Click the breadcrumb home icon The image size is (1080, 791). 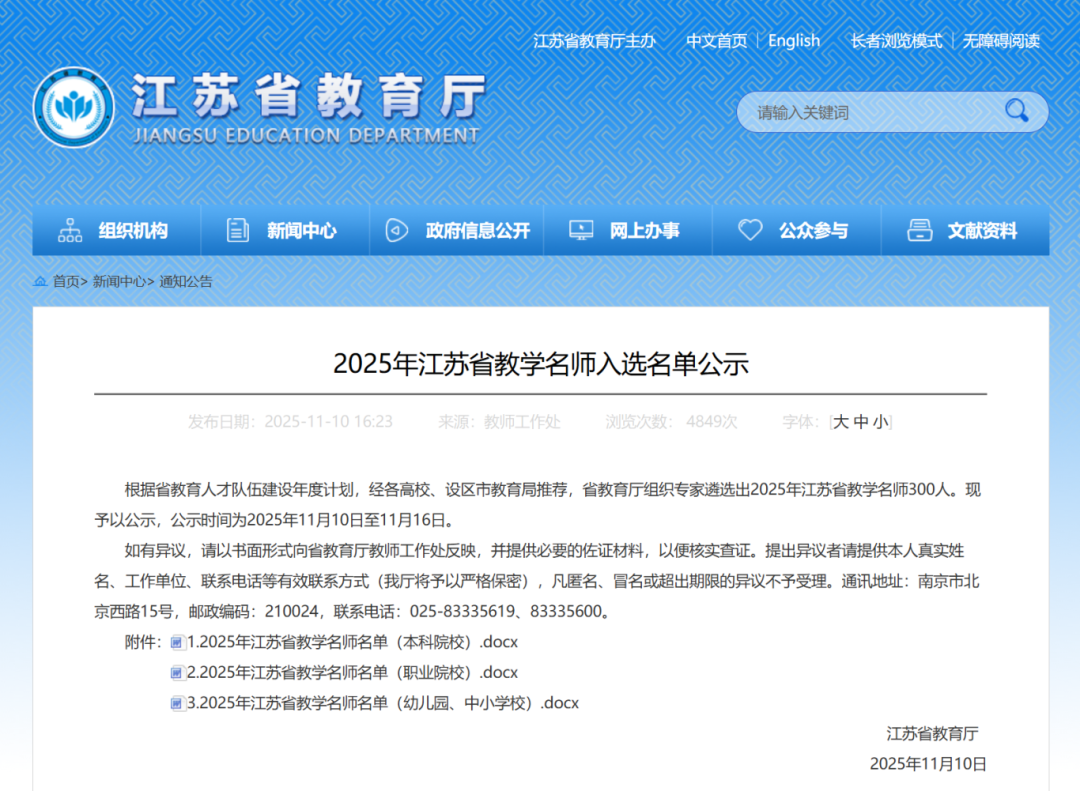[40, 282]
